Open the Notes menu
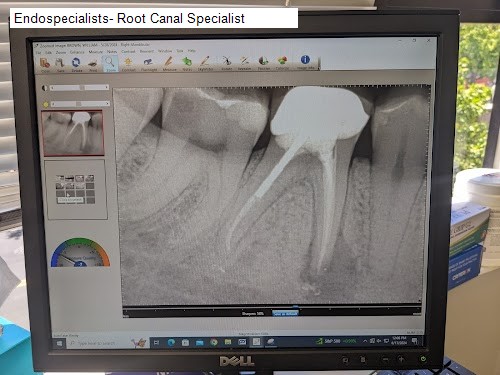The image size is (500, 375). 112,52
